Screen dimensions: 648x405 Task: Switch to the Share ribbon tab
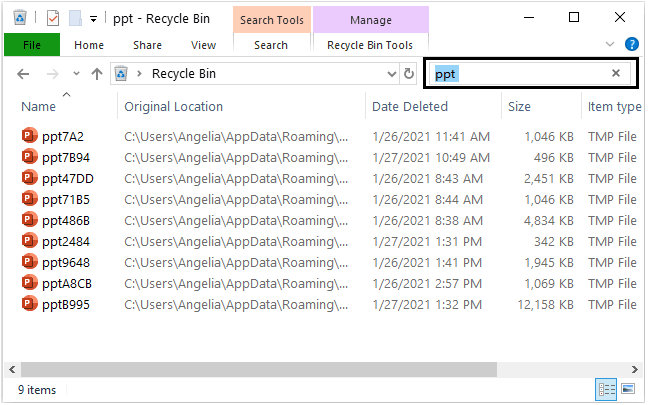click(147, 45)
